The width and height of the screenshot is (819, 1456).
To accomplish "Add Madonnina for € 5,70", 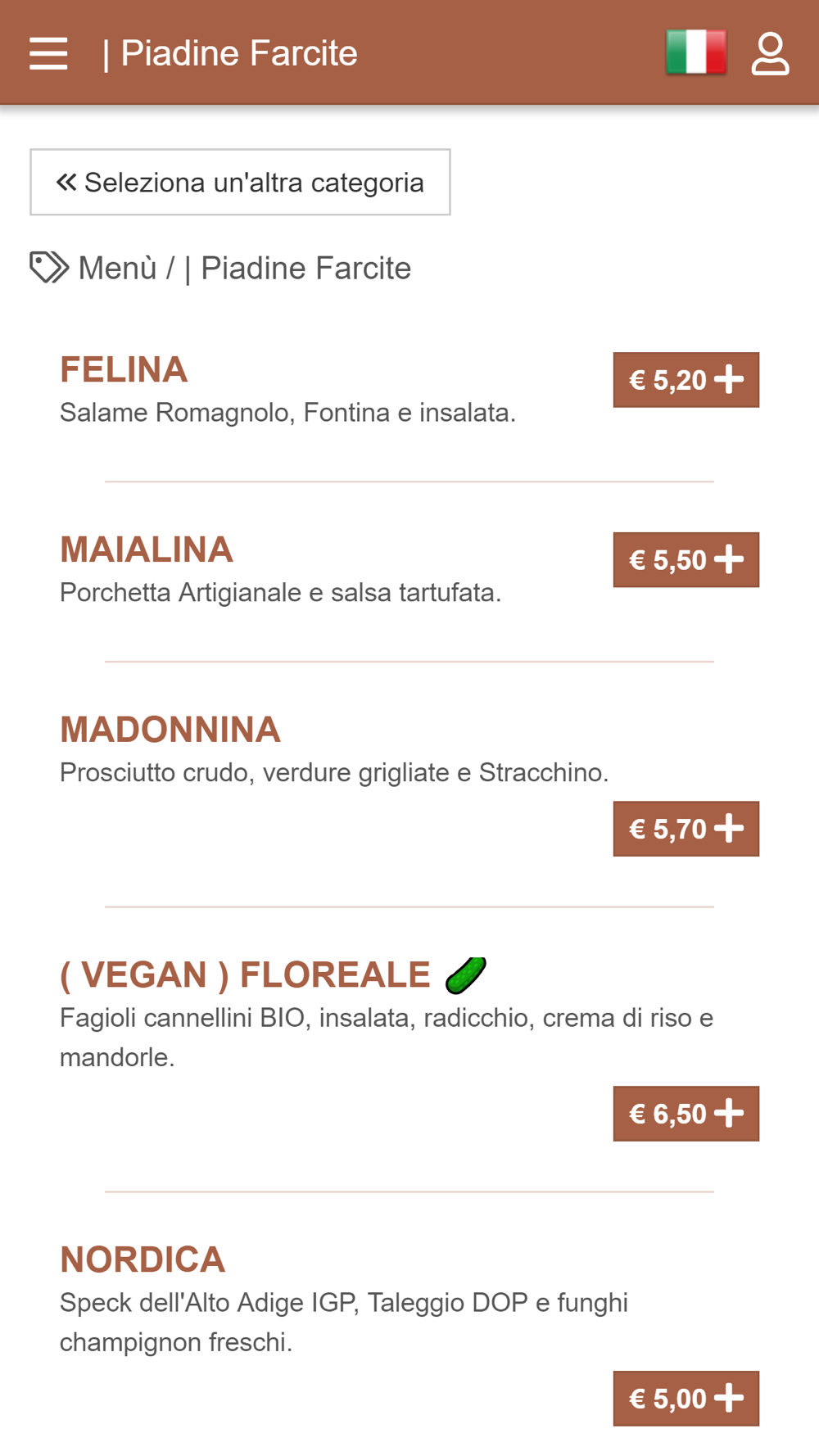I will [x=686, y=829].
